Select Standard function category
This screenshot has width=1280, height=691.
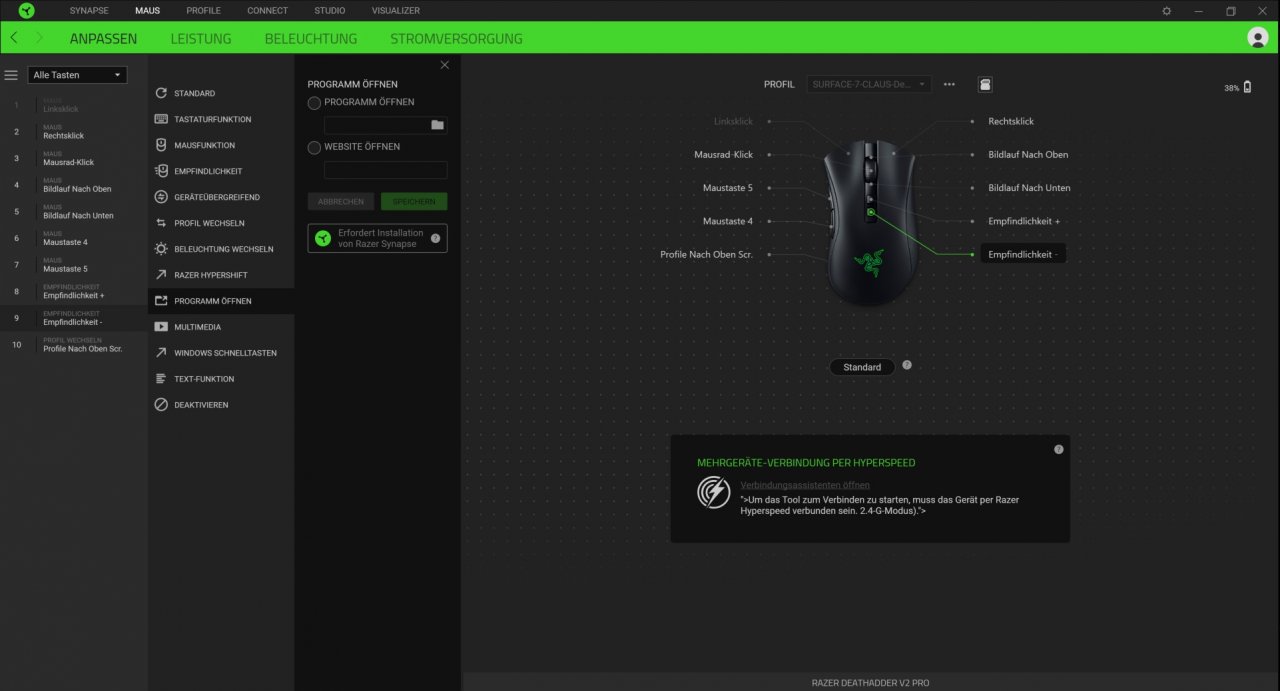pos(221,93)
